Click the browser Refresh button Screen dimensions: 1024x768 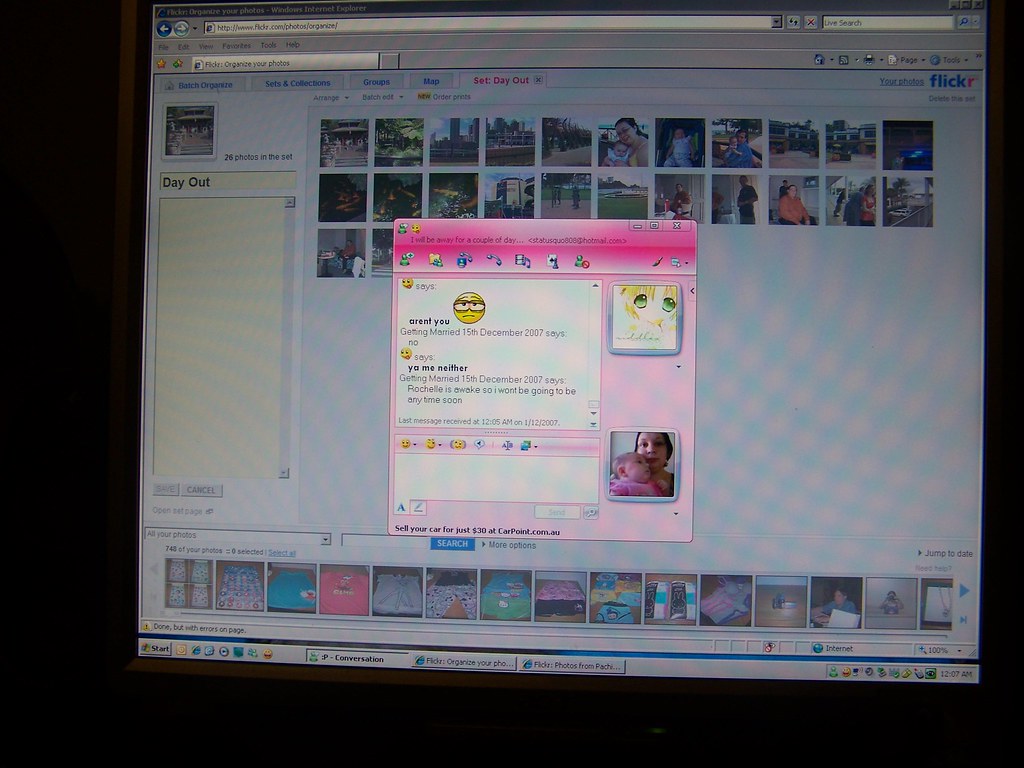(793, 22)
